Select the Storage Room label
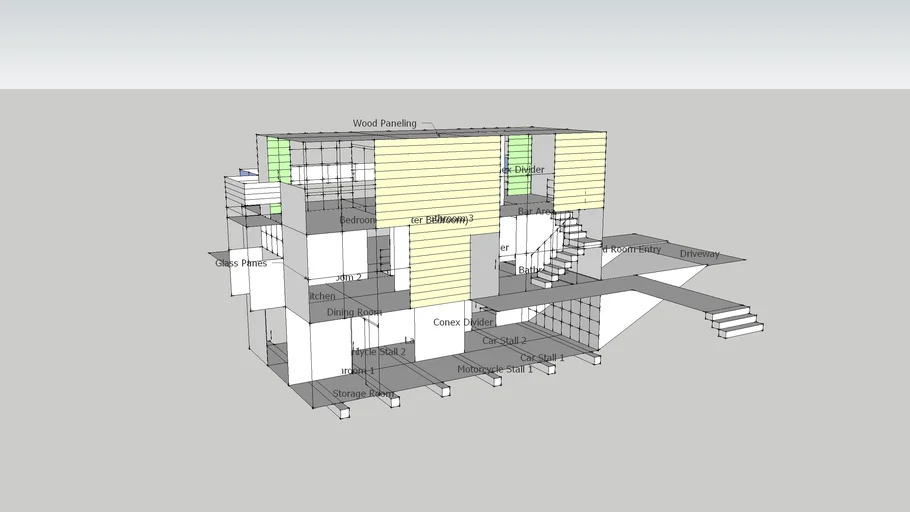The width and height of the screenshot is (910, 512). pyautogui.click(x=363, y=394)
